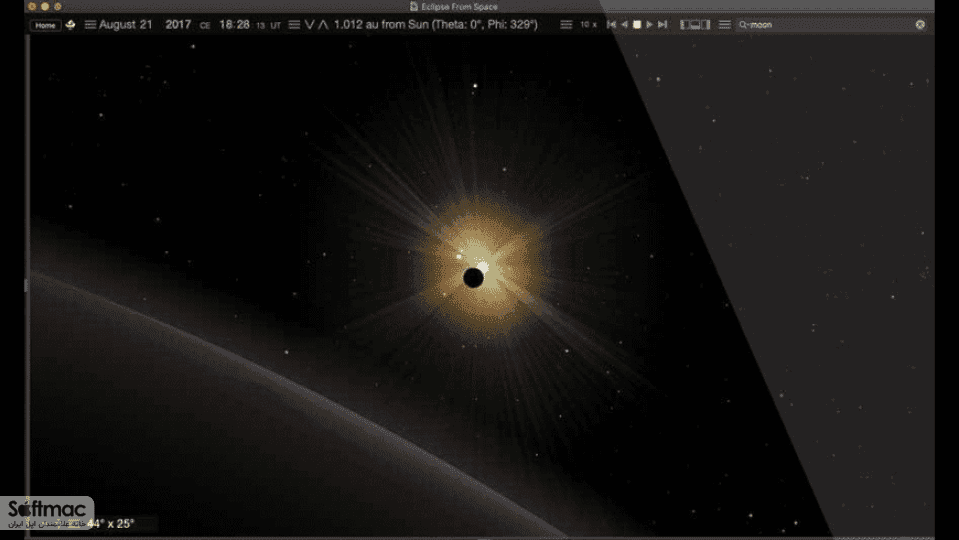Image resolution: width=959 pixels, height=540 pixels.
Task: Click the Eclipse From Space window title
Action: click(459, 7)
